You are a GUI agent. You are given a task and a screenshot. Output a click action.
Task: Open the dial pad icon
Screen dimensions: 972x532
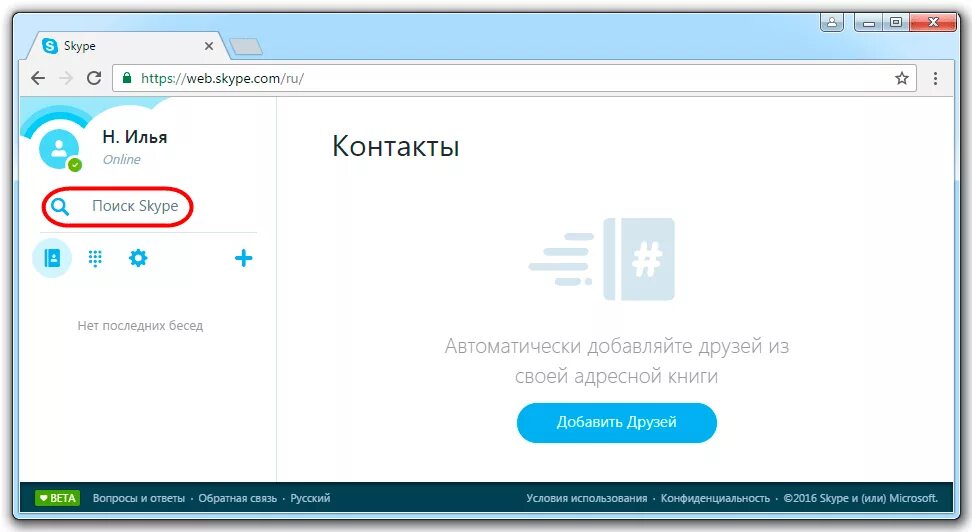[x=95, y=258]
